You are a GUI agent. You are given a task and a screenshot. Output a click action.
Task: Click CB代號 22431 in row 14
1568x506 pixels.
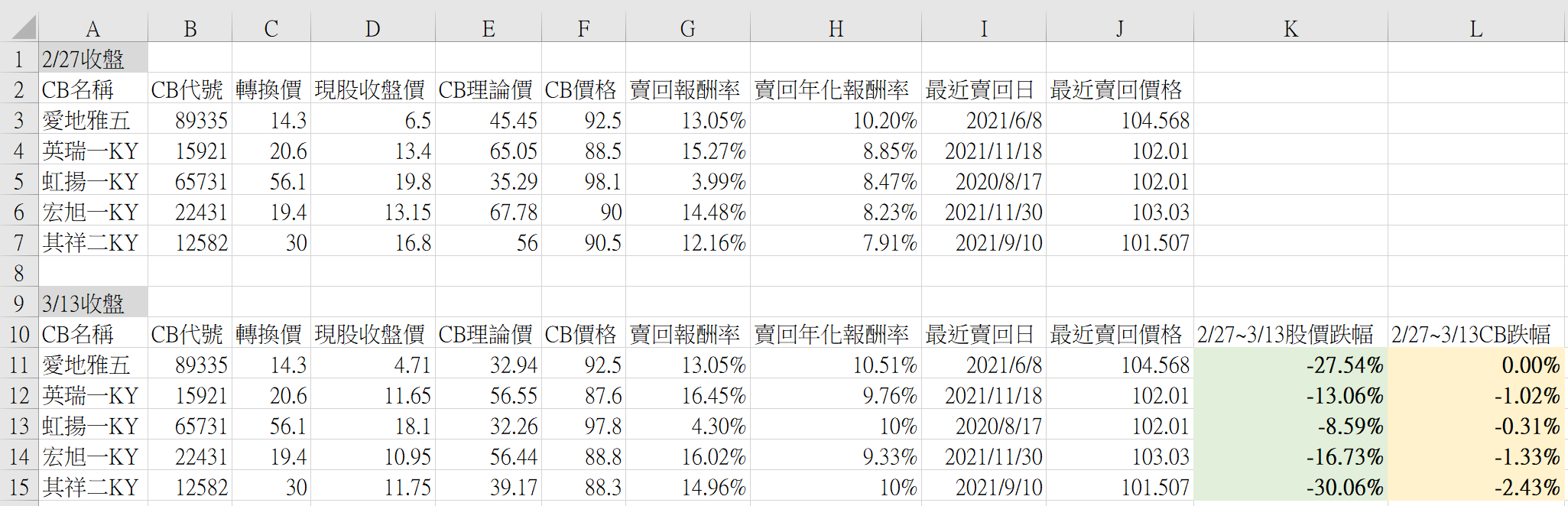point(190,456)
